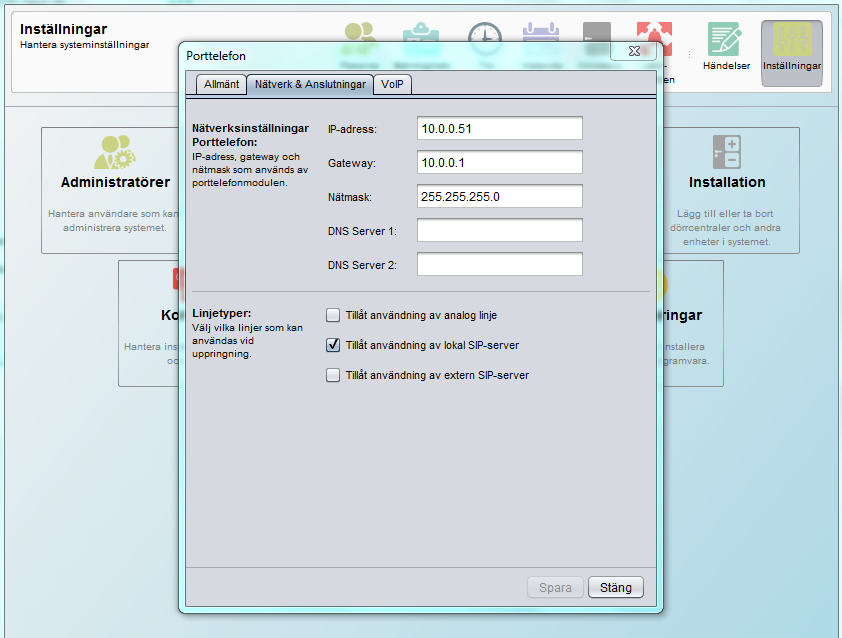842x638 pixels.
Task: Focus the empty DNS Server 1 field
Action: click(499, 230)
